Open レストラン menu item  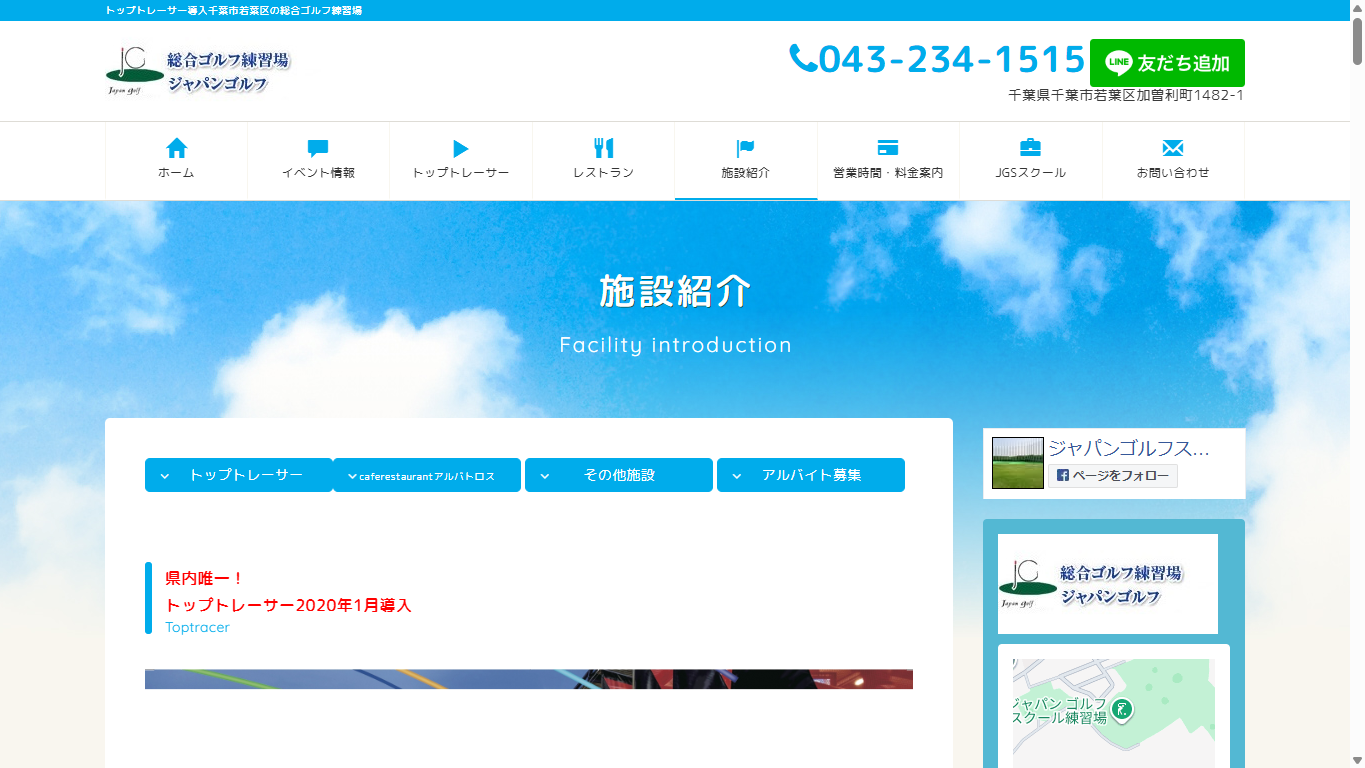coord(603,161)
